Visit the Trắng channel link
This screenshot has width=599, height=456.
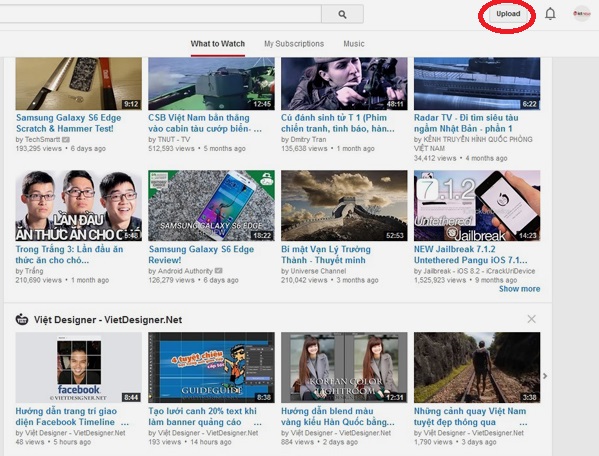coord(34,271)
